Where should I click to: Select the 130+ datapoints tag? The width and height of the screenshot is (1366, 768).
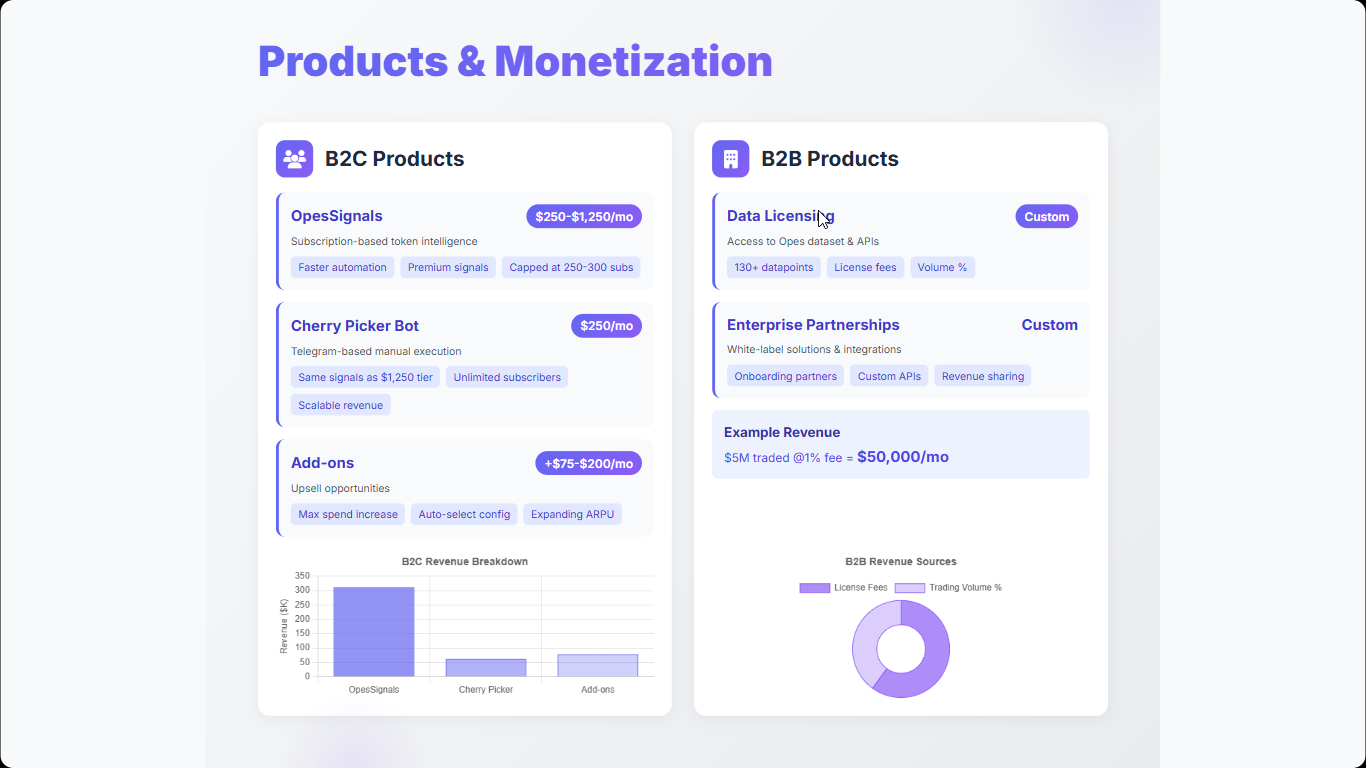(774, 267)
